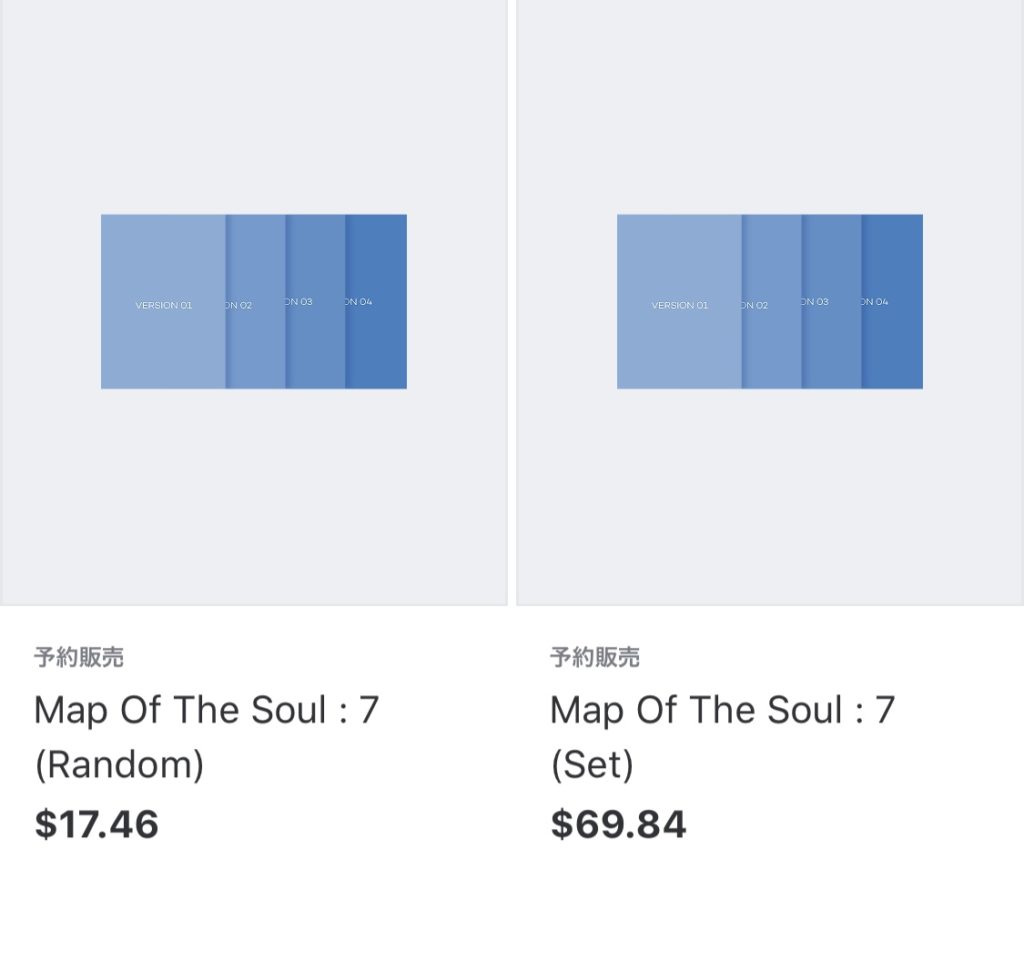
Task: Click gray area below the Set album artwork
Action: tap(770, 497)
